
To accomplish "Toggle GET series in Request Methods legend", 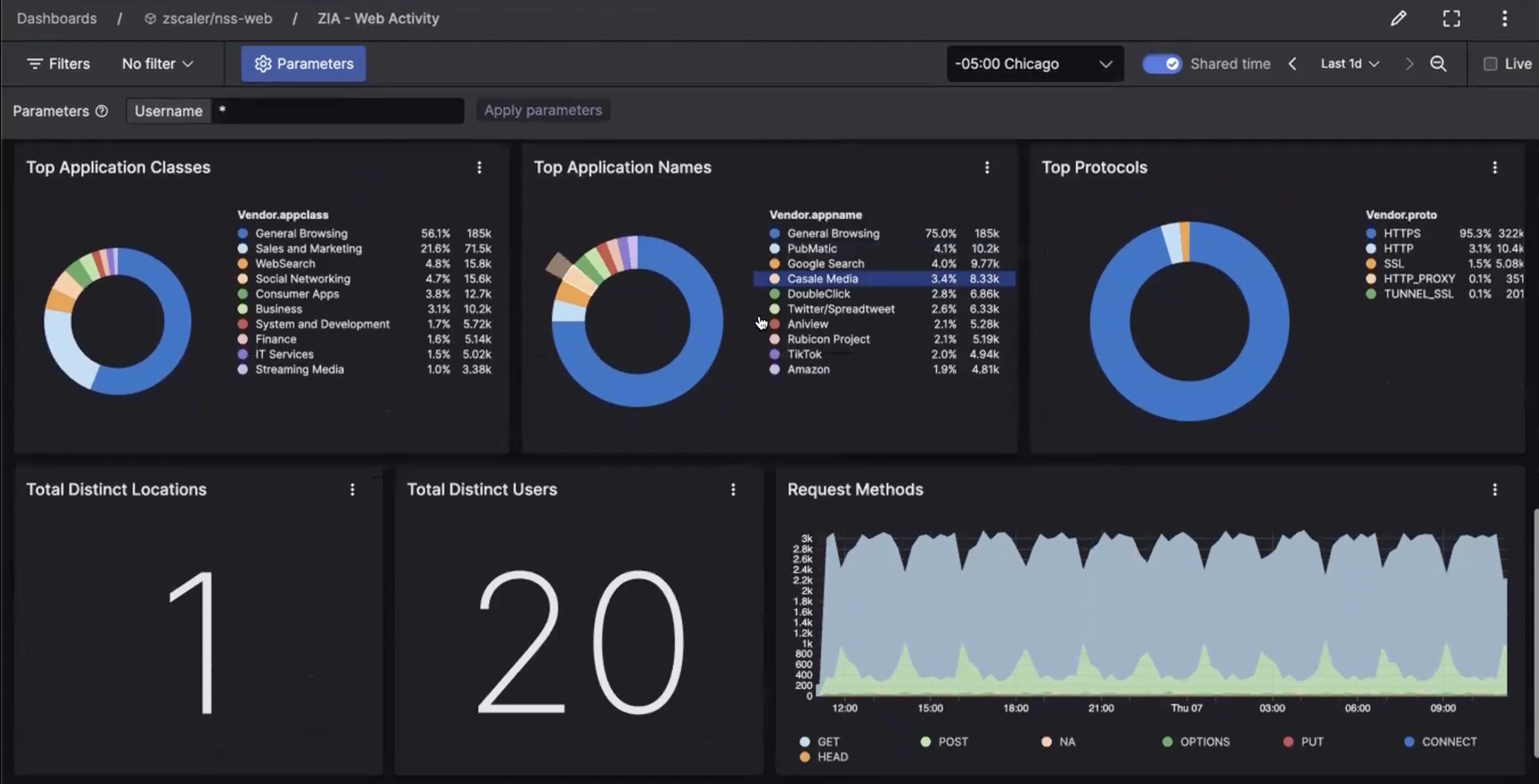I will coord(827,741).
